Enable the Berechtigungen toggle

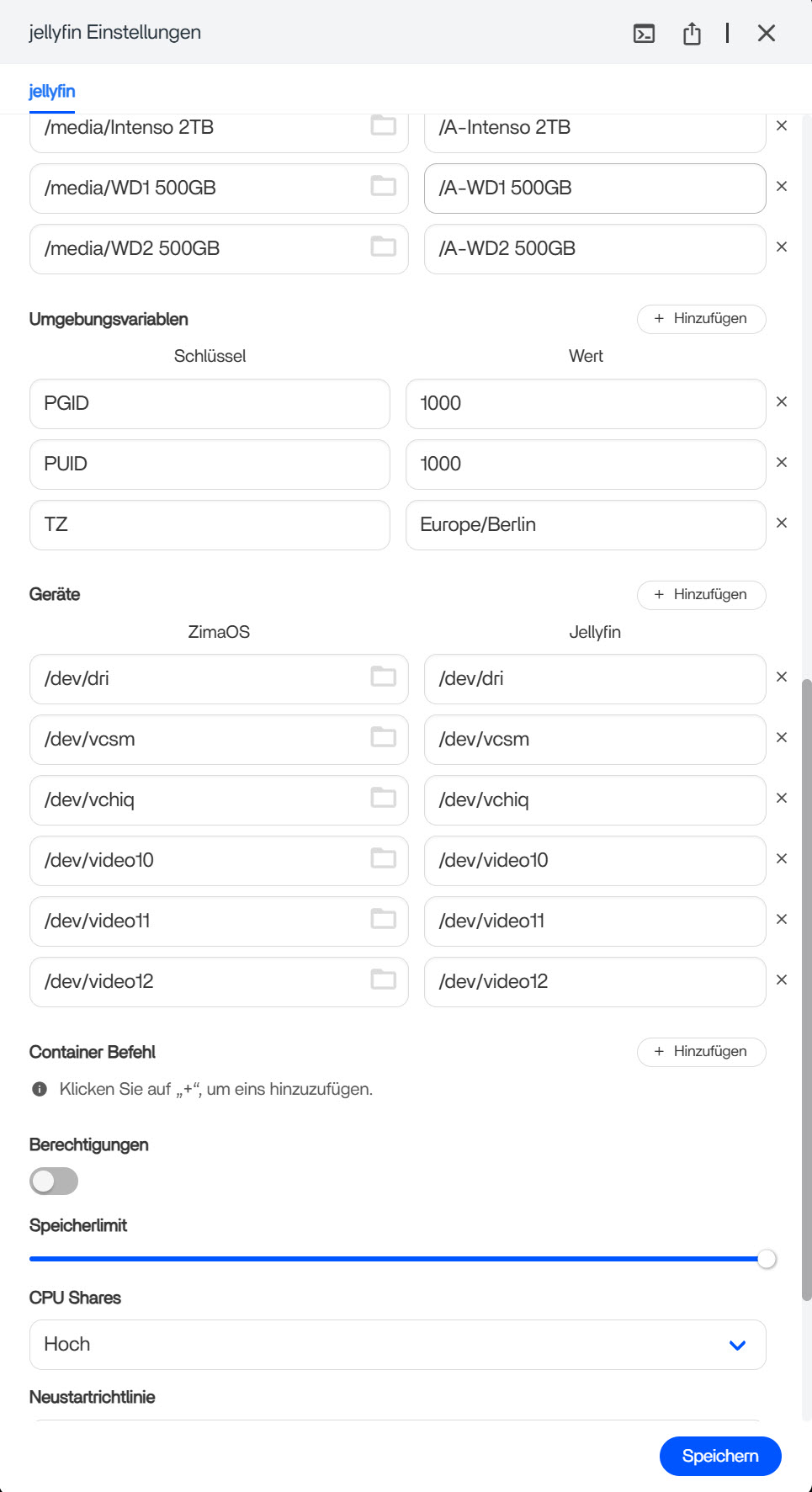pyautogui.click(x=54, y=1181)
